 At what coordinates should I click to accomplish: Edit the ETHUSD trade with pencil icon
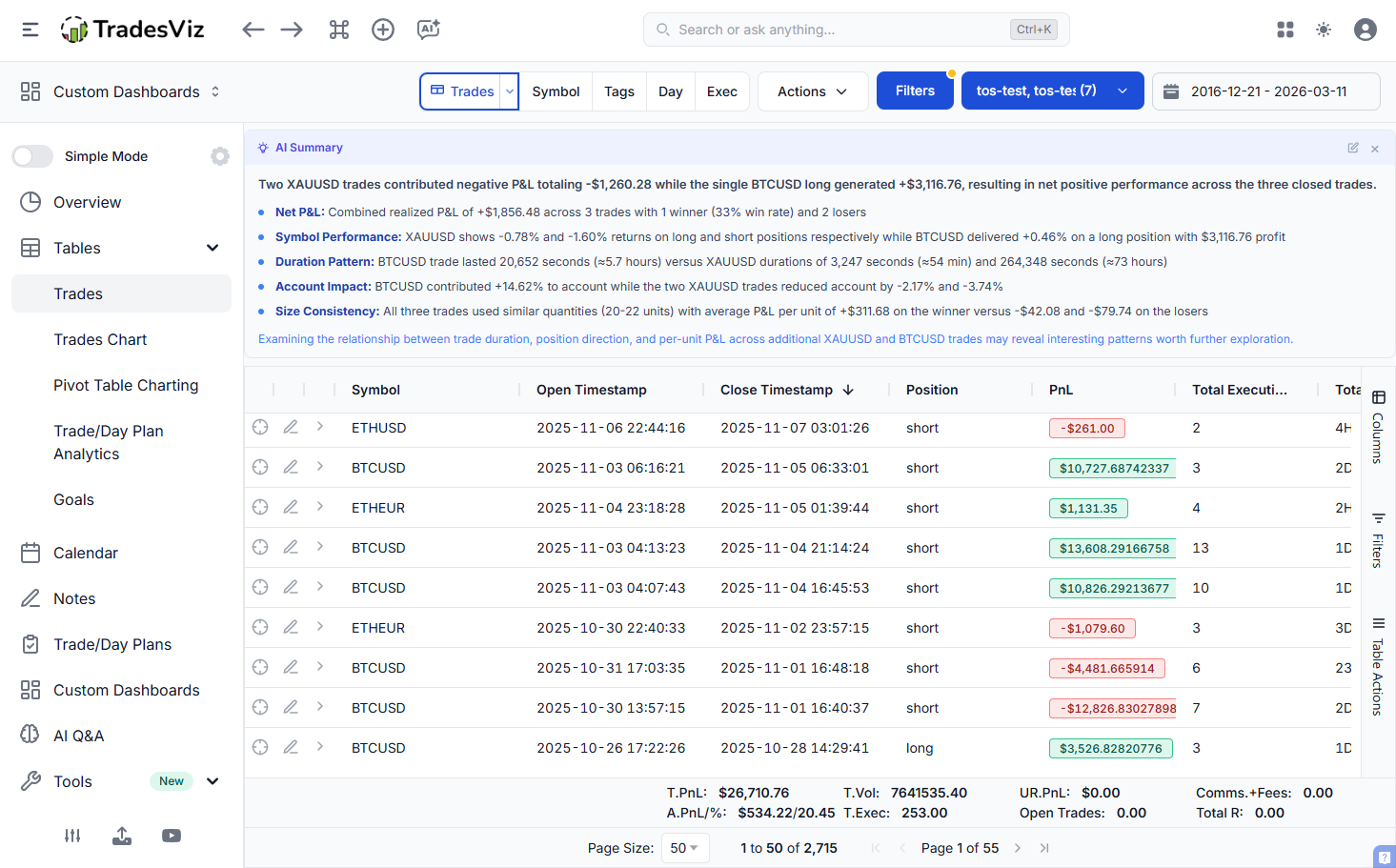(291, 427)
